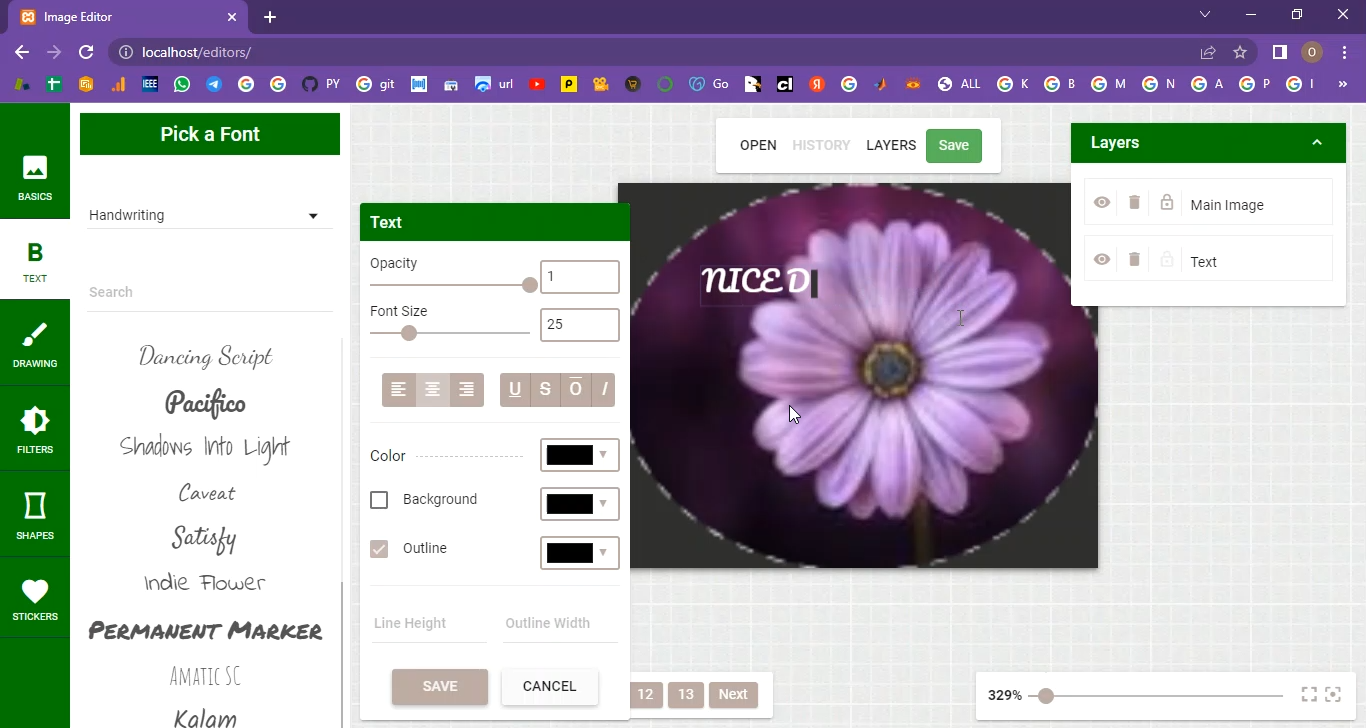Uncheck the Outline checkbox
Screen dimensions: 1366x728
[x=379, y=549]
